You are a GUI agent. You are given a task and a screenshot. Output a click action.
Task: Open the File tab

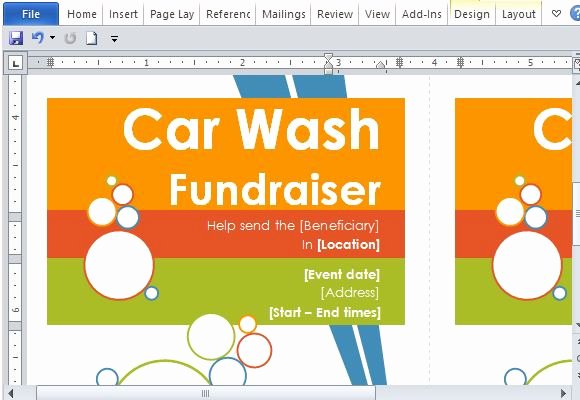tap(31, 14)
